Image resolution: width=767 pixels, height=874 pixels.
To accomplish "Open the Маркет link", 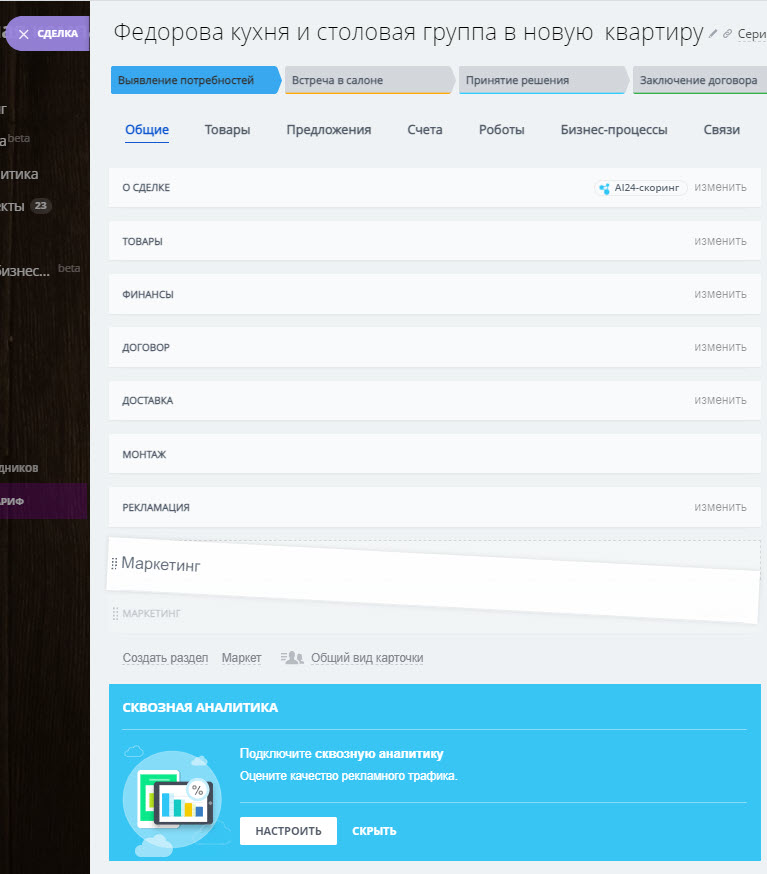I will [241, 658].
